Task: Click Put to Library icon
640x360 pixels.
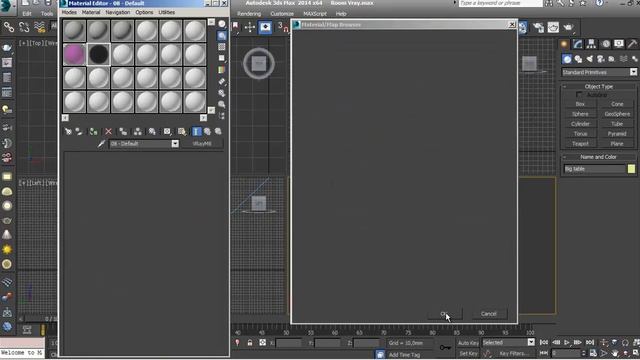Action: (152, 131)
